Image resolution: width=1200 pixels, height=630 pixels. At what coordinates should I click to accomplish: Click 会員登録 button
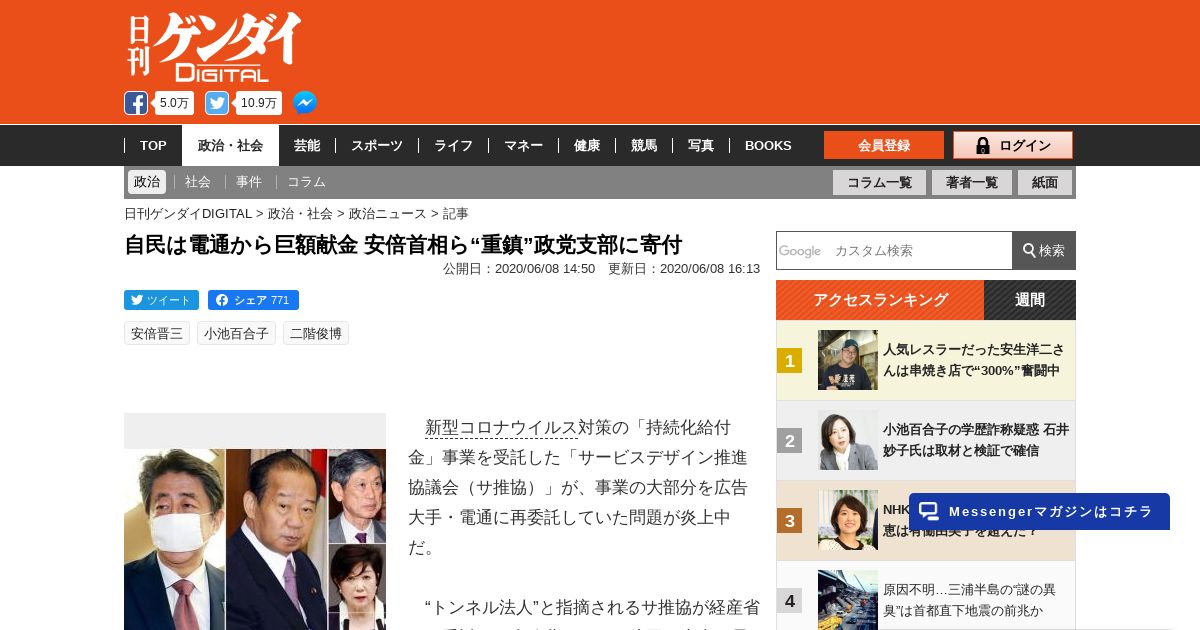pyautogui.click(x=884, y=145)
